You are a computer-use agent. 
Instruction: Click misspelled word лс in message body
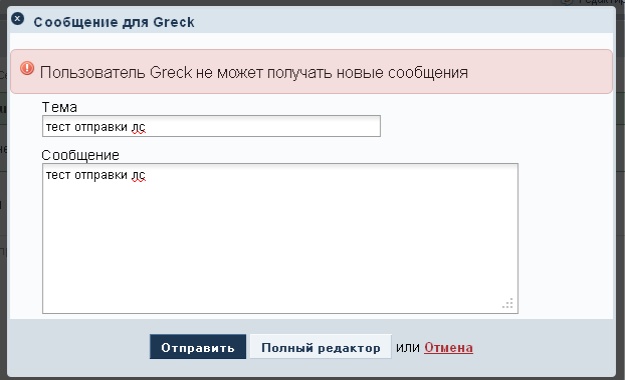139,175
